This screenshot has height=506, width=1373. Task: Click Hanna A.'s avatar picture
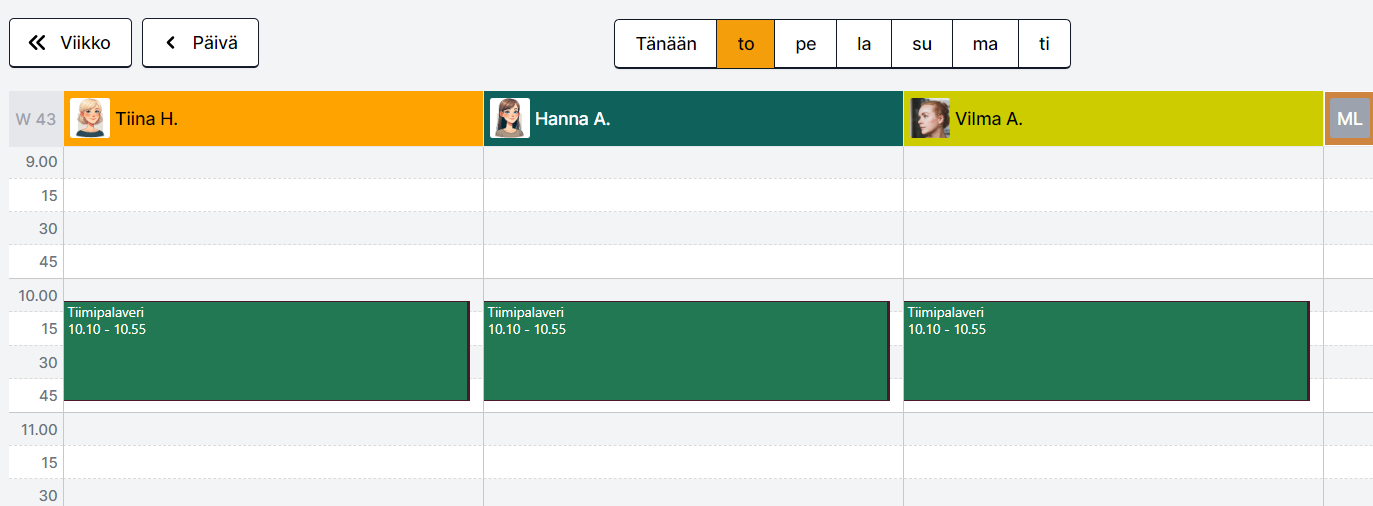[x=510, y=118]
